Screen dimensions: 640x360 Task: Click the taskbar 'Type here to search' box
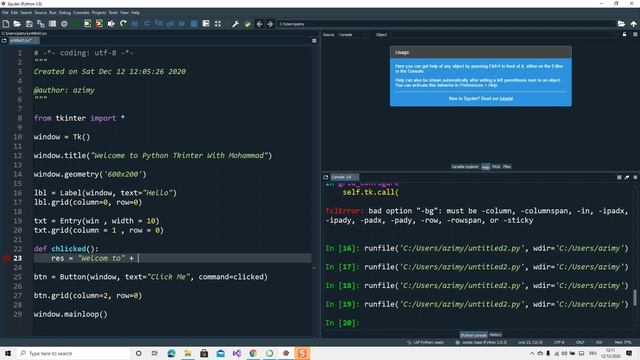click(x=73, y=353)
